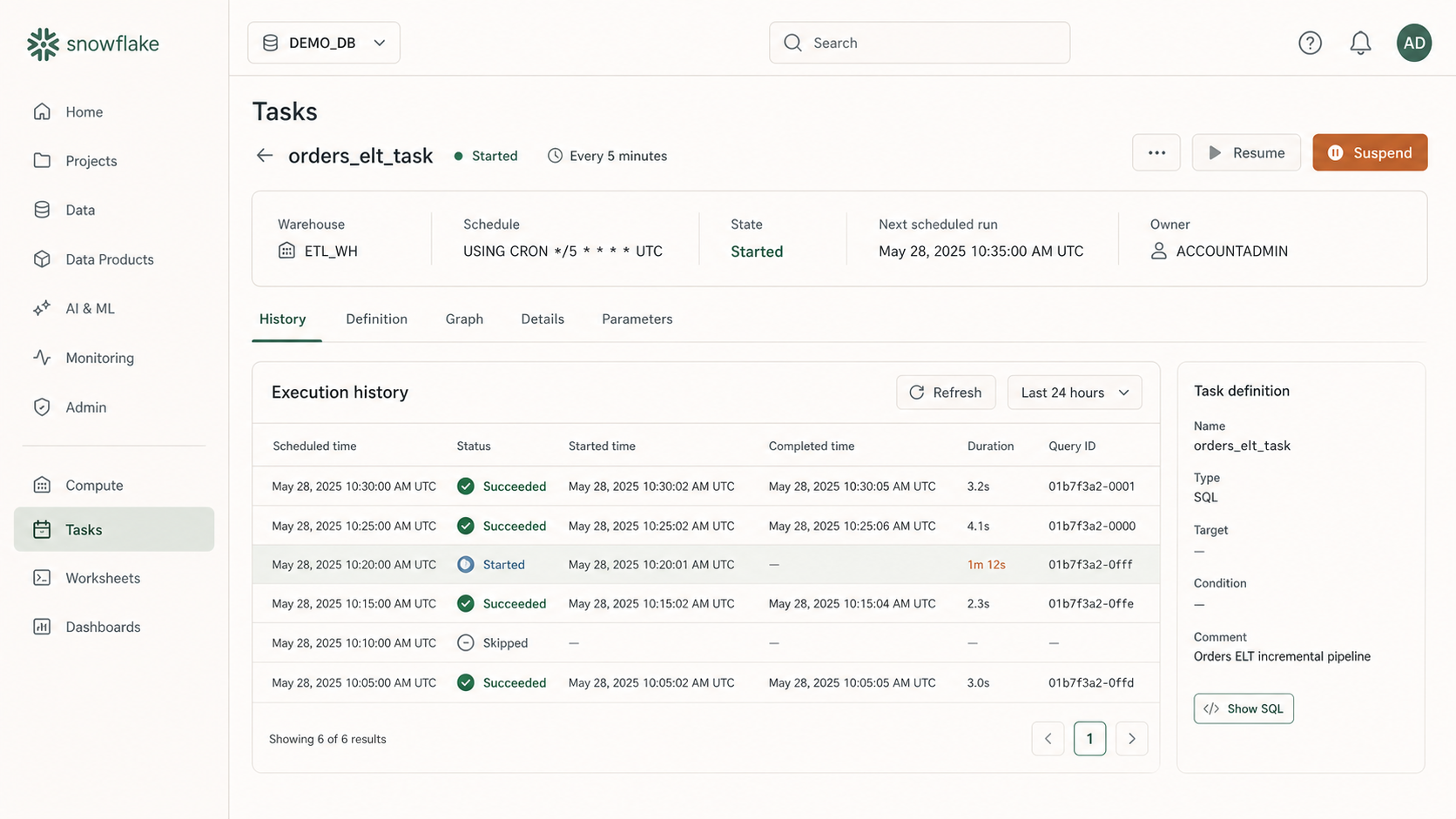Sort by Status column header
This screenshot has width=1456, height=819.
point(474,446)
